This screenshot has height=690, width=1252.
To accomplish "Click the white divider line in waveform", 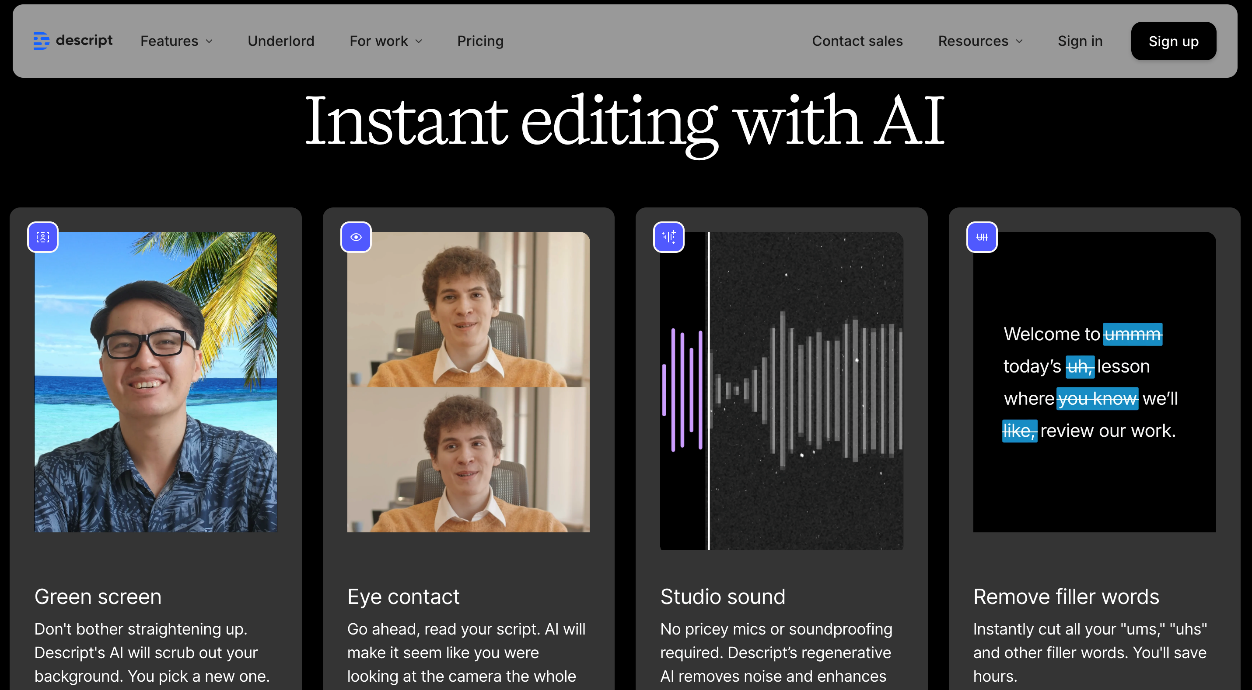I will point(709,391).
